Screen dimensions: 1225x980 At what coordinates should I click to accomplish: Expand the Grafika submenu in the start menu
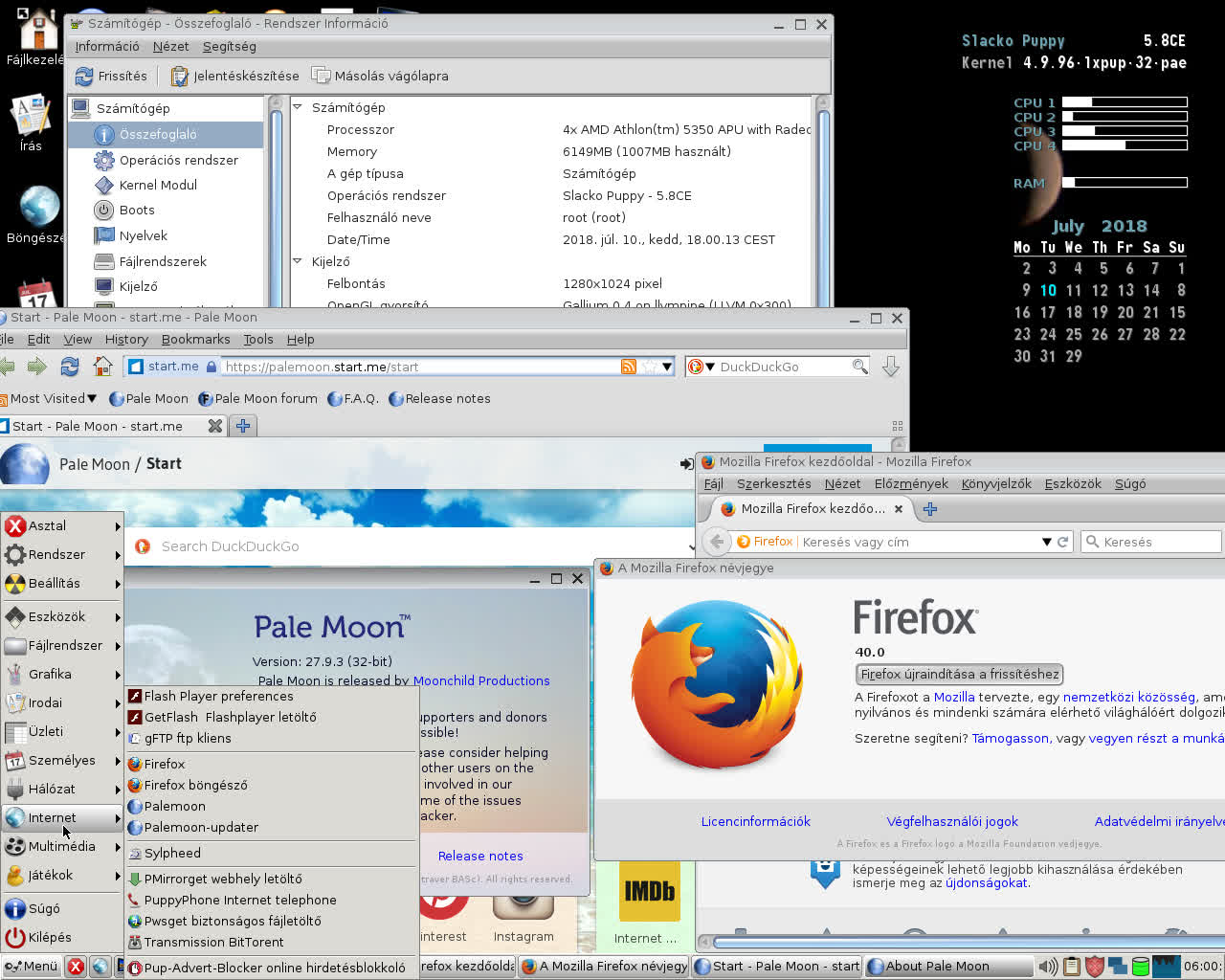(x=63, y=674)
